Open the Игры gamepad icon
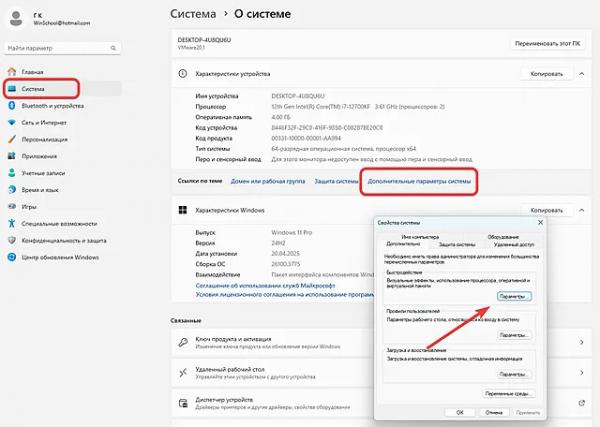Image resolution: width=600 pixels, height=427 pixels. pyautogui.click(x=12, y=207)
